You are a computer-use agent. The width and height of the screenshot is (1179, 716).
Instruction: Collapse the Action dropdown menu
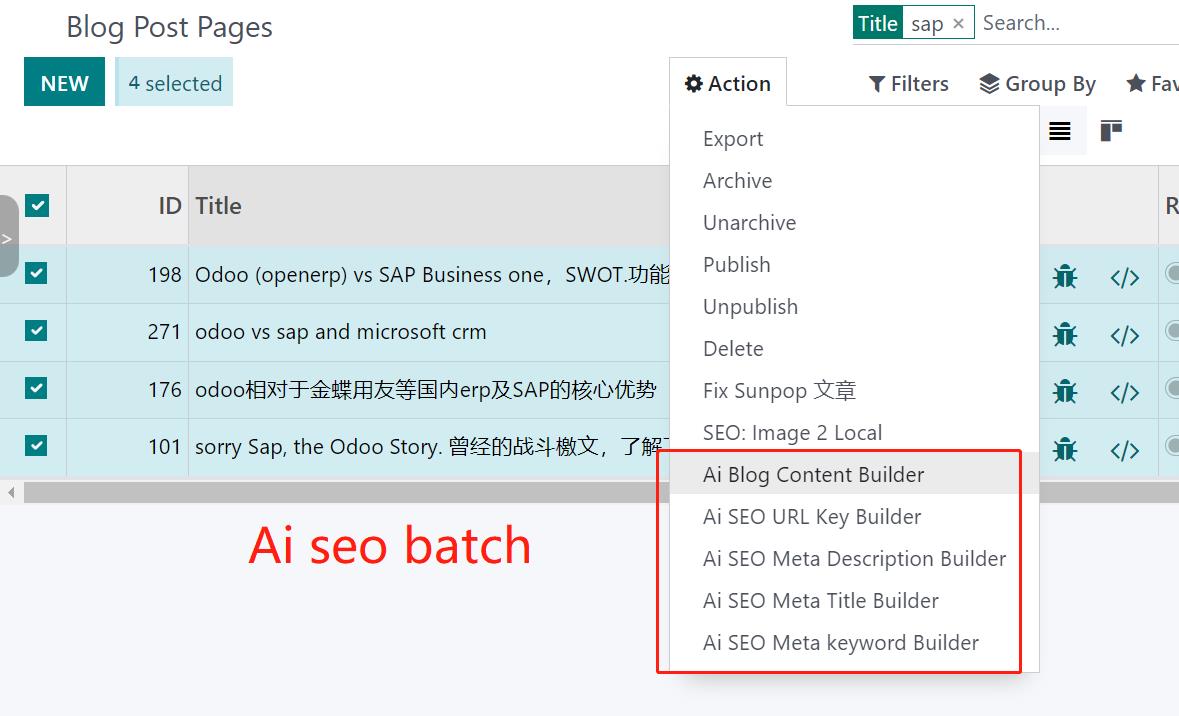[x=728, y=84]
